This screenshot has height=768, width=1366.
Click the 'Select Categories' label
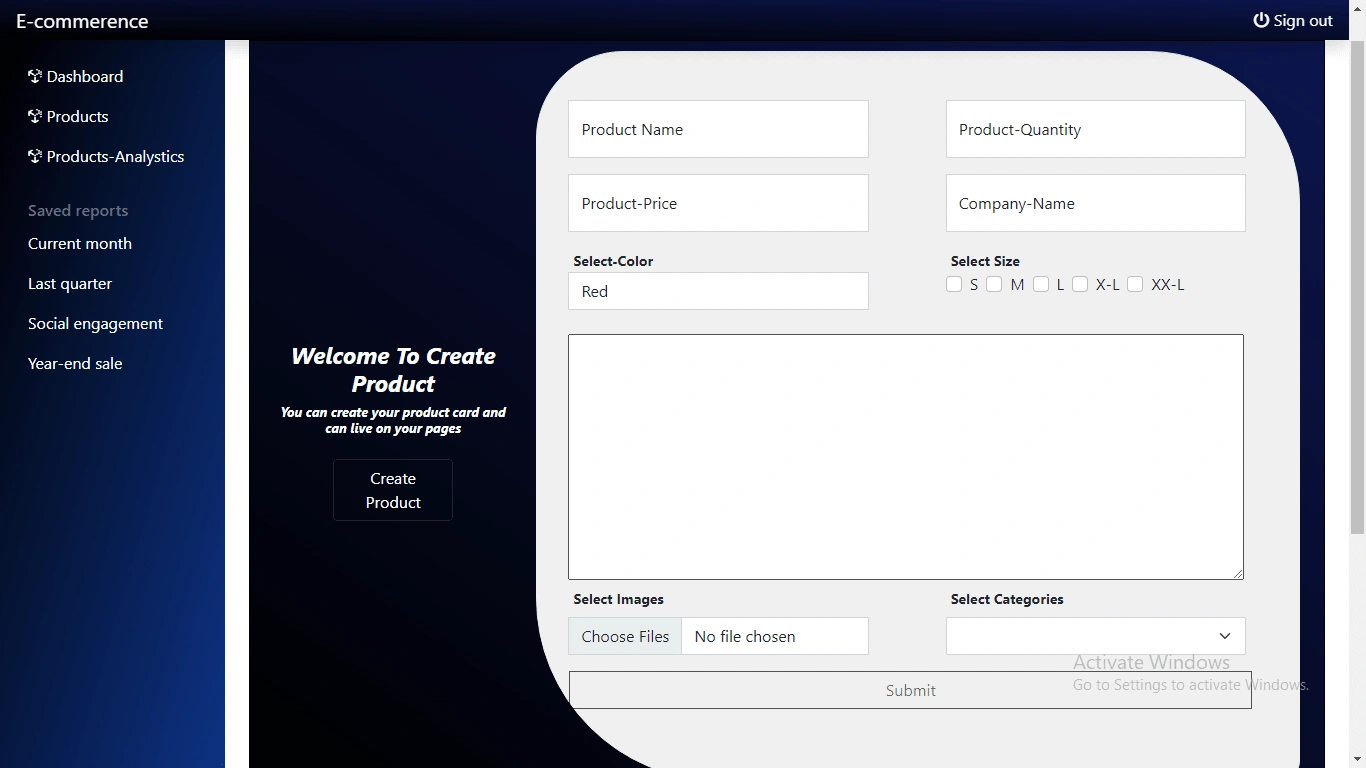(1007, 599)
